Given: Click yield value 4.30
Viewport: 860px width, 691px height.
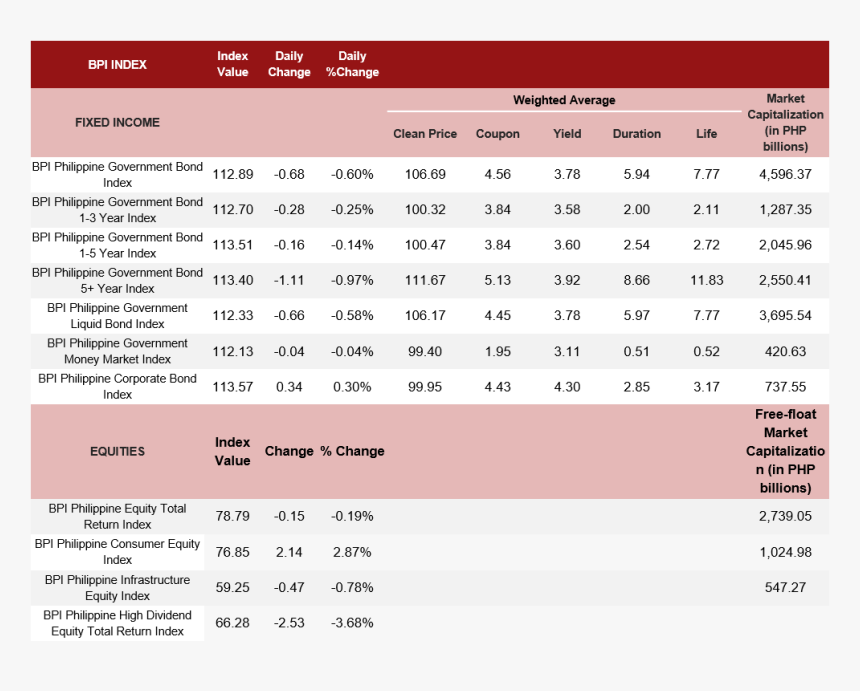Looking at the screenshot, I should tap(567, 387).
